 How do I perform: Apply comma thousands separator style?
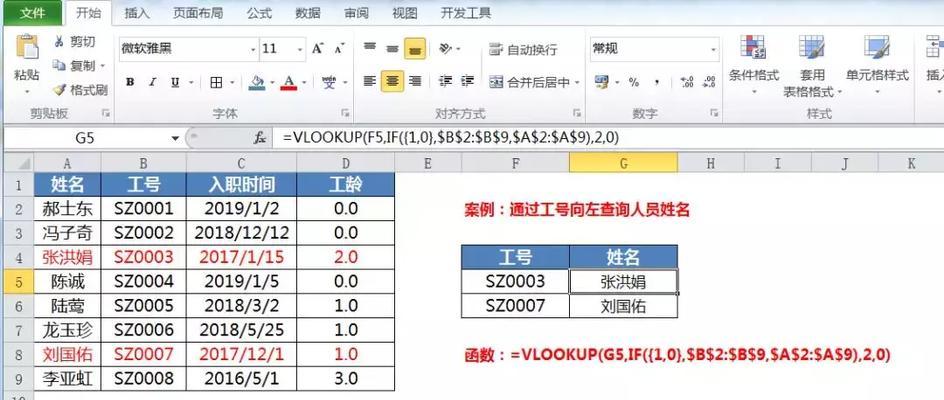[x=657, y=82]
